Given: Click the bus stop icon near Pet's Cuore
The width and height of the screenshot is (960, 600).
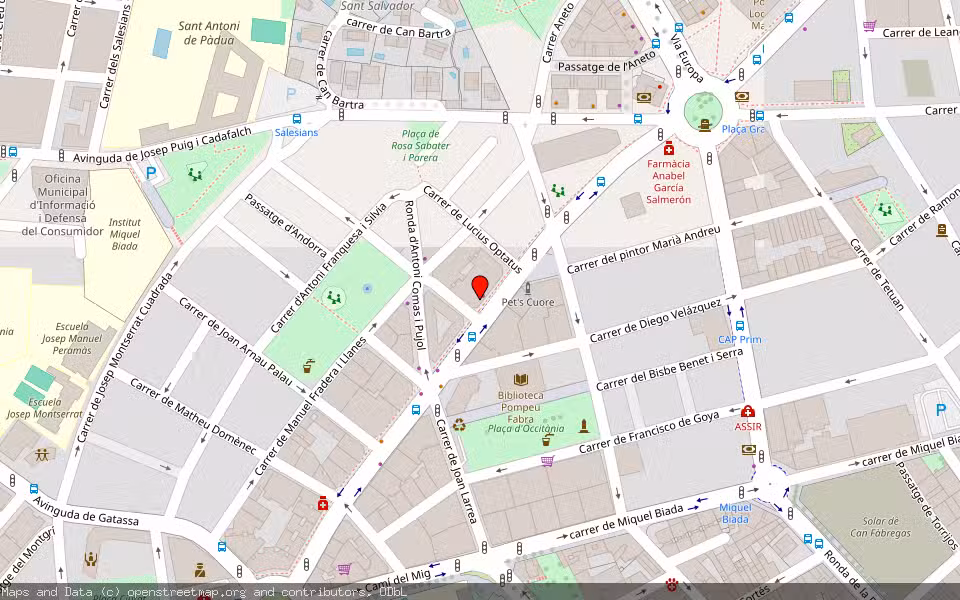Looking at the screenshot, I should pos(471,337).
